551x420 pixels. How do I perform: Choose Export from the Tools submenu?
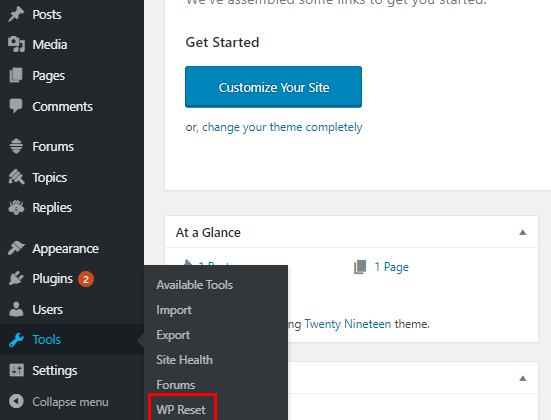tap(173, 335)
